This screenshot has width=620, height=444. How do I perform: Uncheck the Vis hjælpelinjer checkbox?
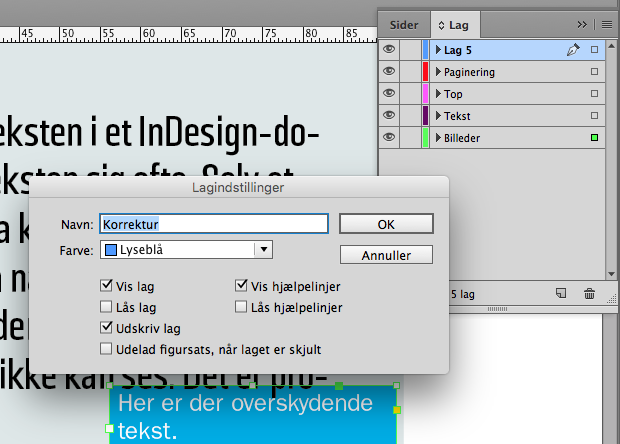click(x=241, y=286)
